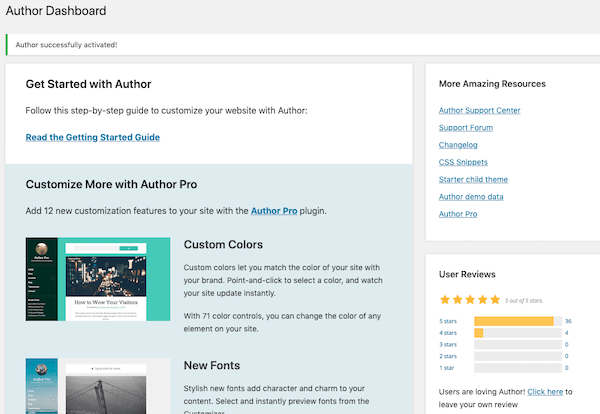Open the Read the Getting Started Guide link

(x=93, y=137)
